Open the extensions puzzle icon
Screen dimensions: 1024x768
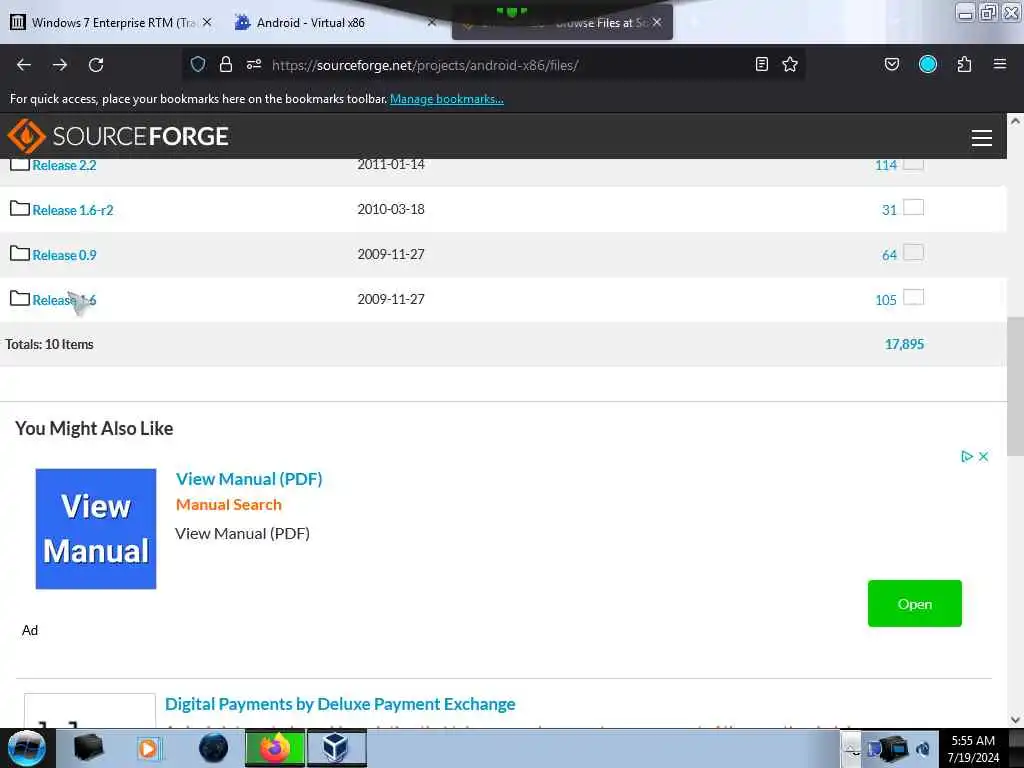tap(964, 64)
